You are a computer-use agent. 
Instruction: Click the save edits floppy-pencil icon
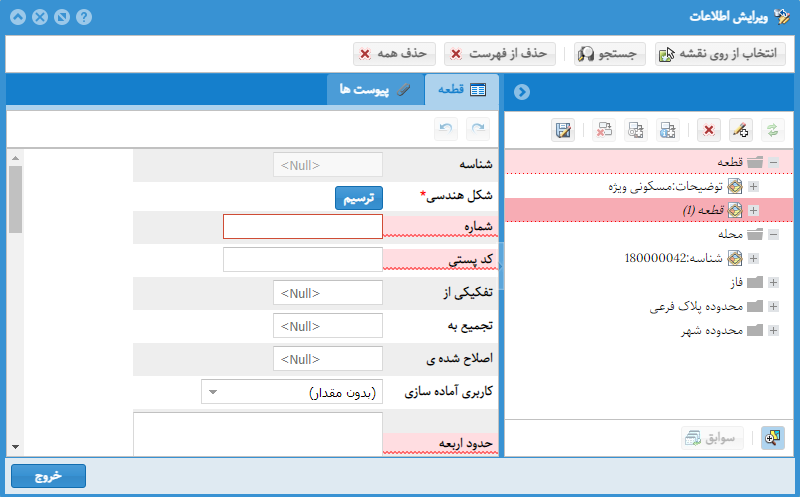tap(563, 130)
